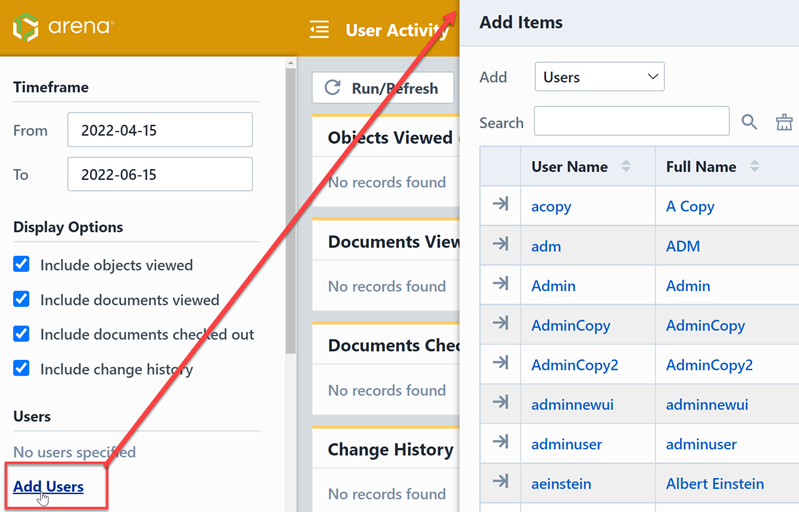Open the Albert Einstein full name link
Image resolution: width=799 pixels, height=512 pixels.
[715, 483]
